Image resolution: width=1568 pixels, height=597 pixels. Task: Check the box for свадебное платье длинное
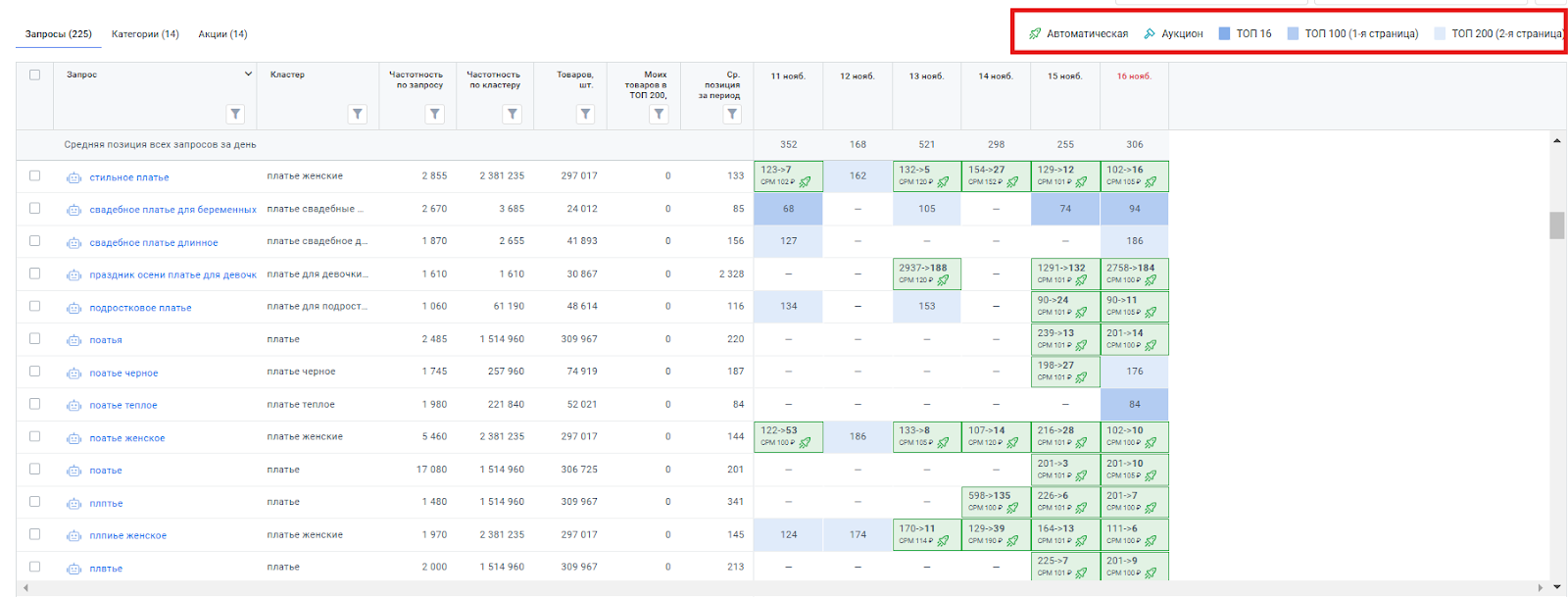click(x=35, y=240)
